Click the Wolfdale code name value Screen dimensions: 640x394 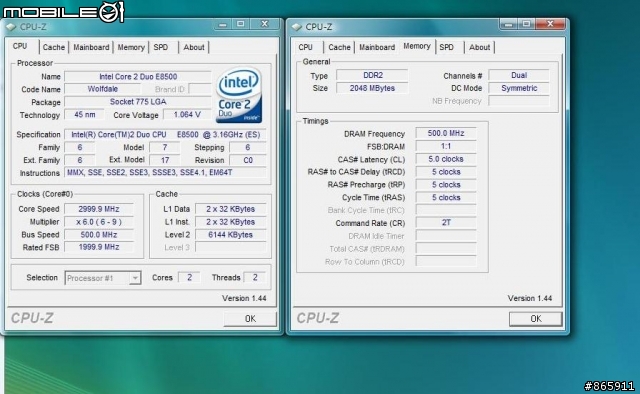[x=102, y=89]
